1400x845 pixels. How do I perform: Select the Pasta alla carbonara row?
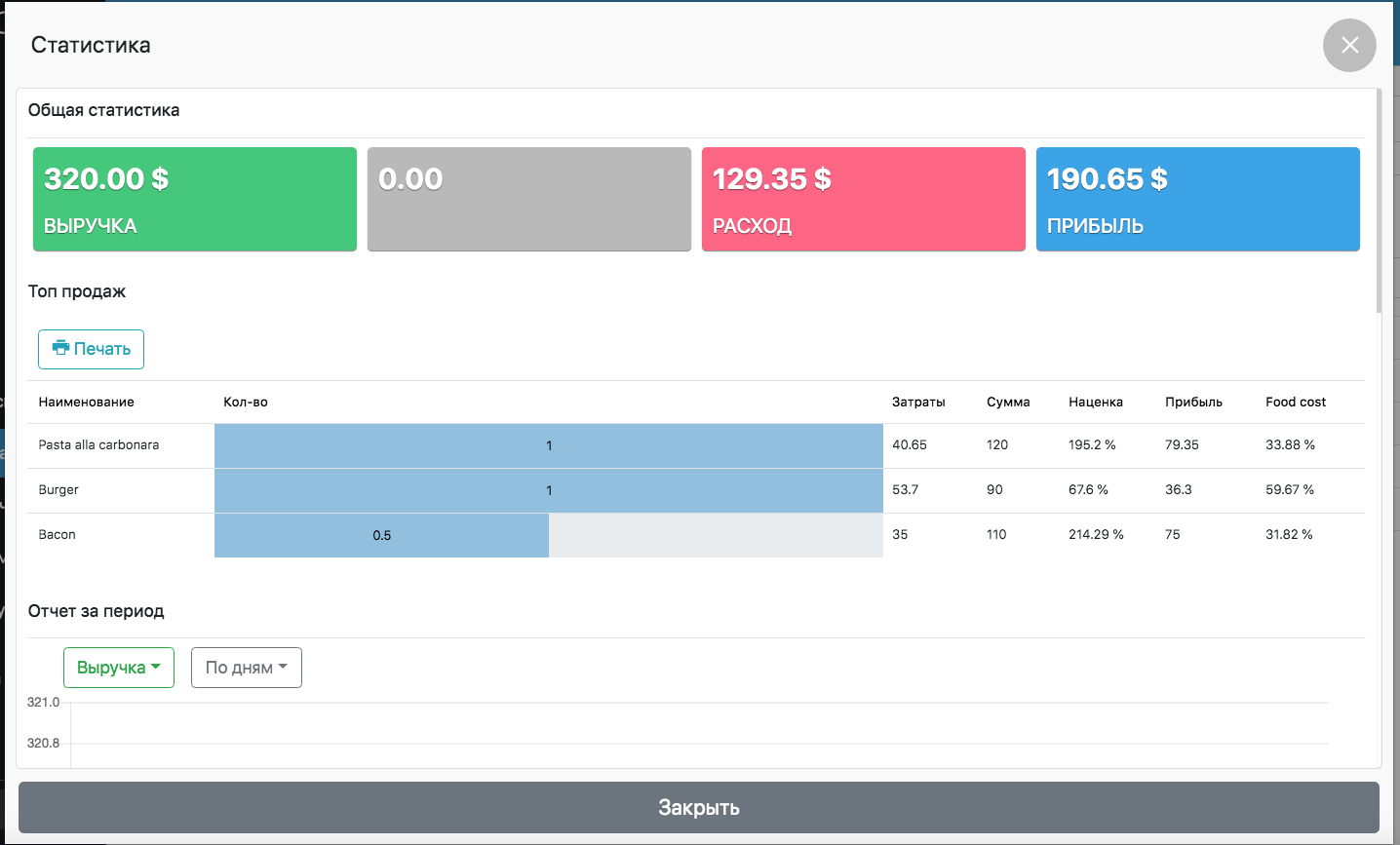point(98,444)
